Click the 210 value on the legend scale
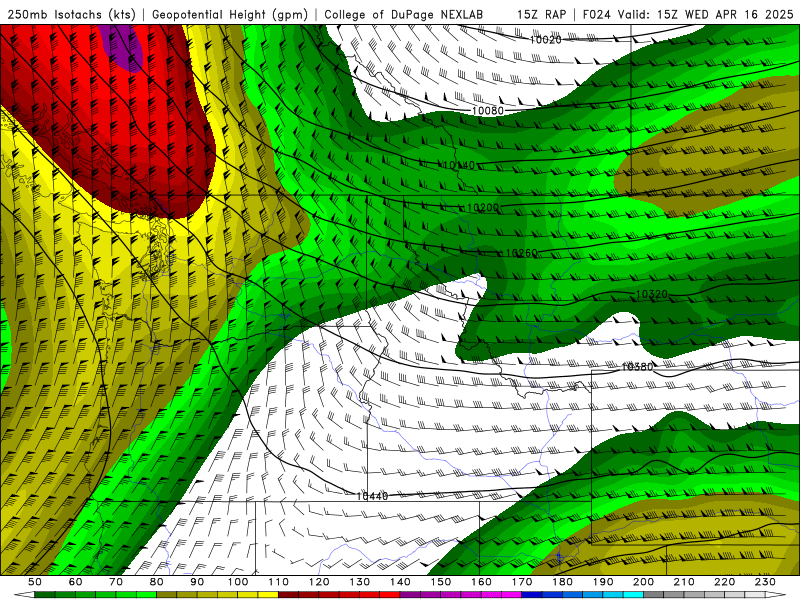800x600 pixels. pos(684,582)
